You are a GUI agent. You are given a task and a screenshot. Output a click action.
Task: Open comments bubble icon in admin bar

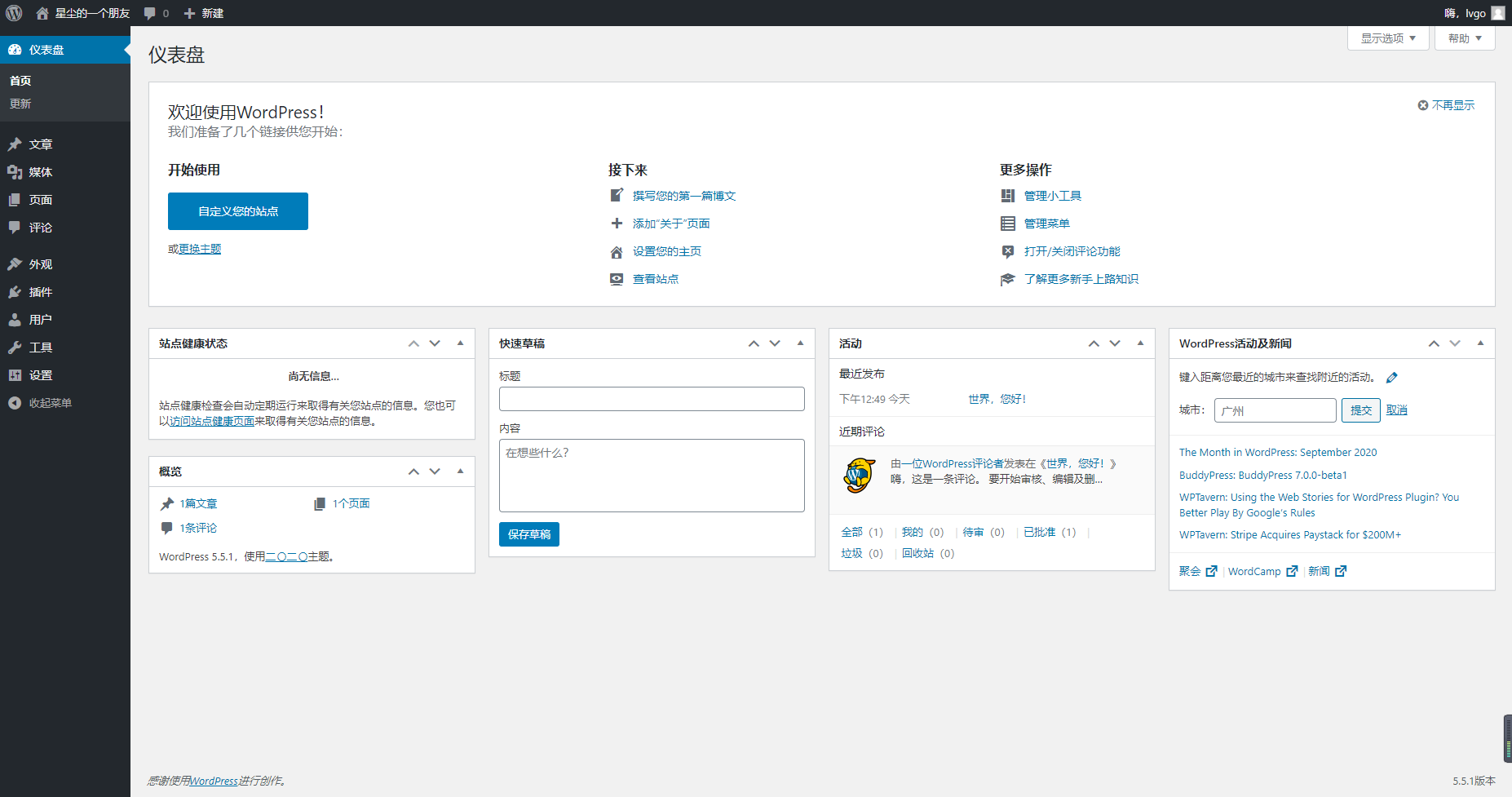click(150, 13)
